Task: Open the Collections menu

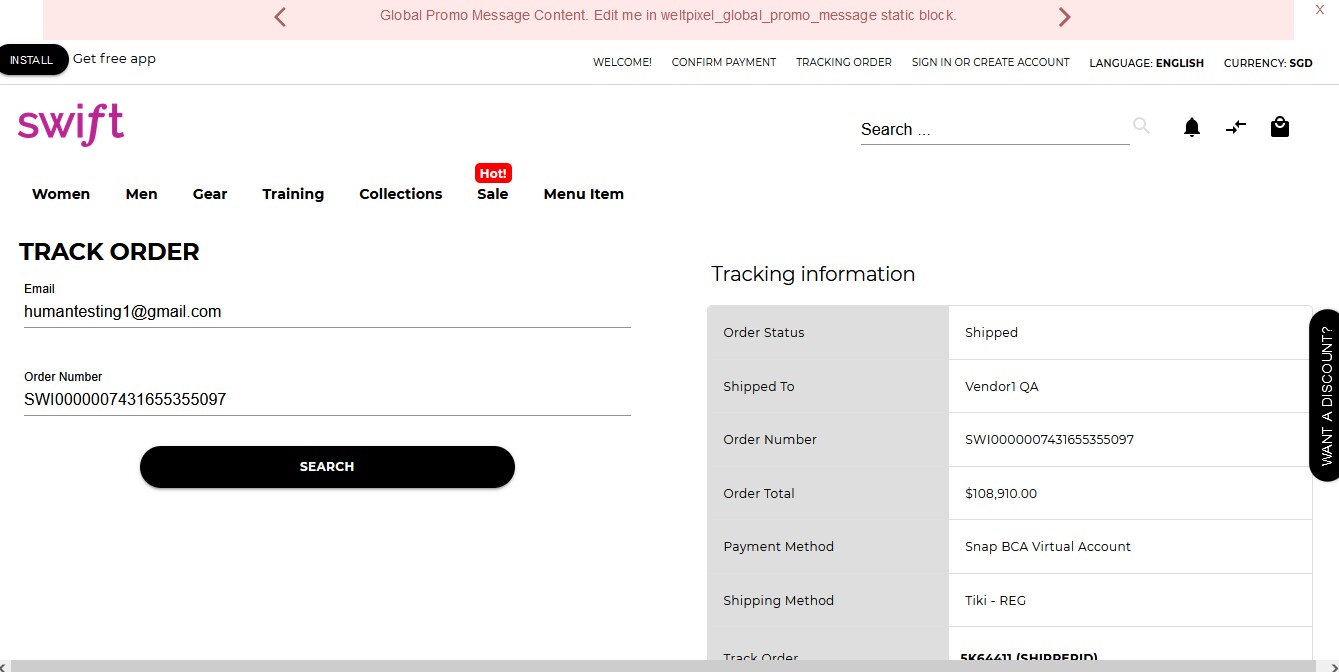Action: click(x=400, y=194)
